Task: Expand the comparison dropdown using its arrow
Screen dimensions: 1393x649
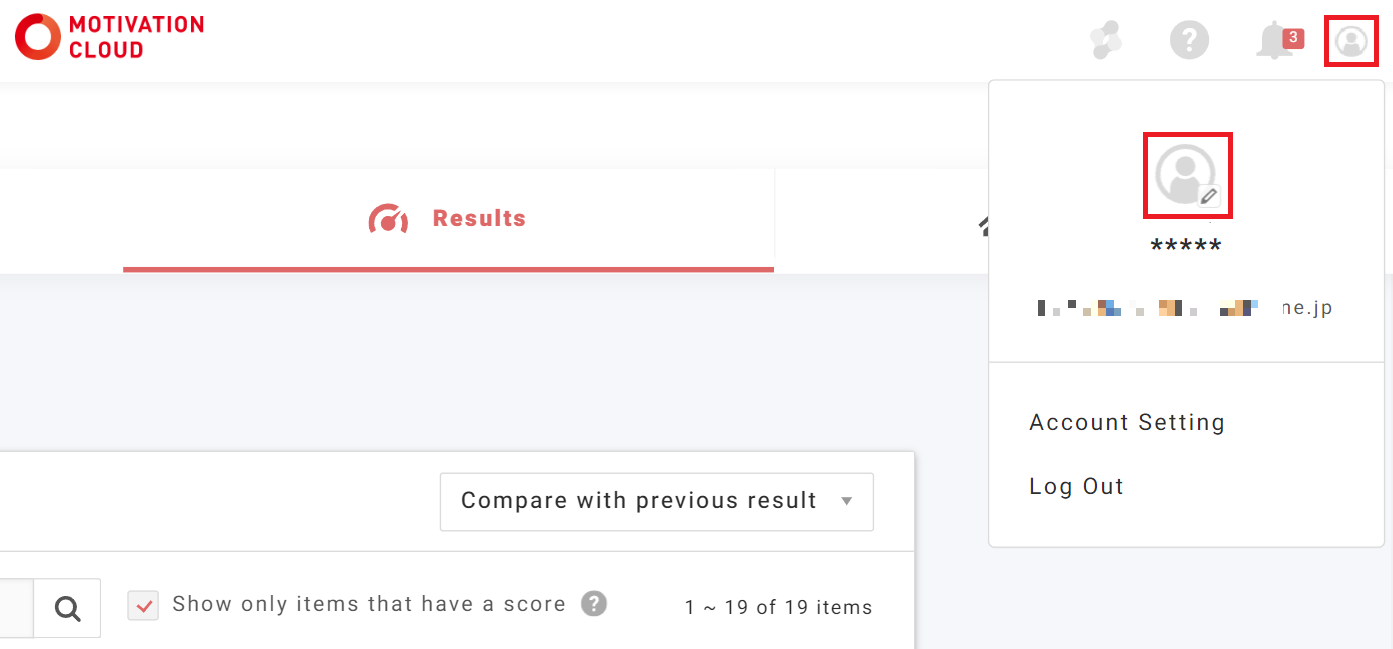Action: pos(847,501)
